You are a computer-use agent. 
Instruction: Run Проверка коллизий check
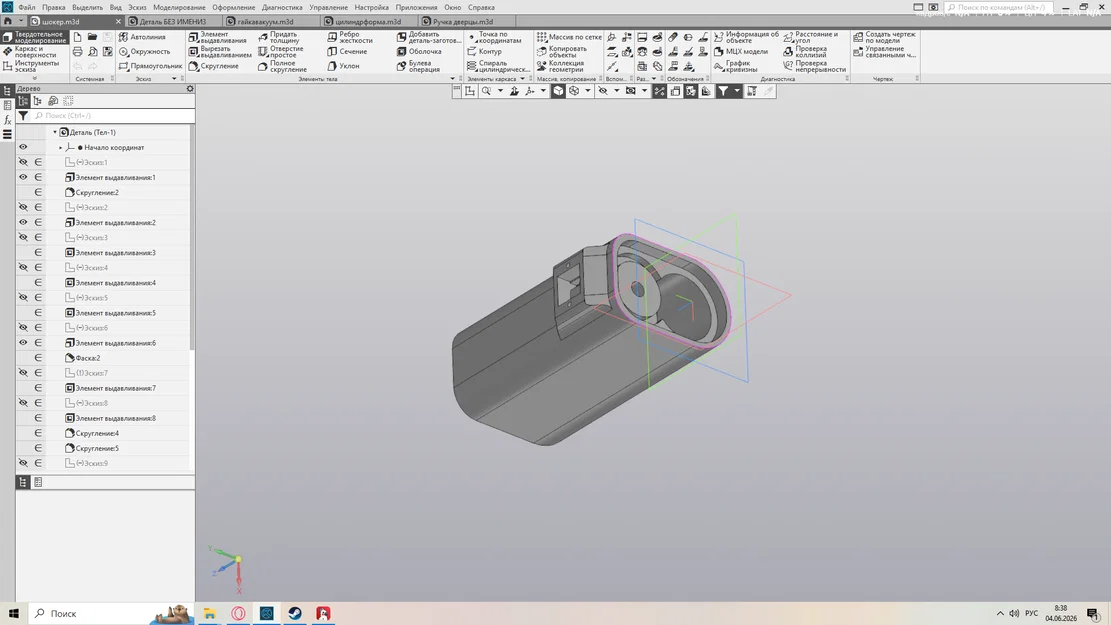click(806, 52)
